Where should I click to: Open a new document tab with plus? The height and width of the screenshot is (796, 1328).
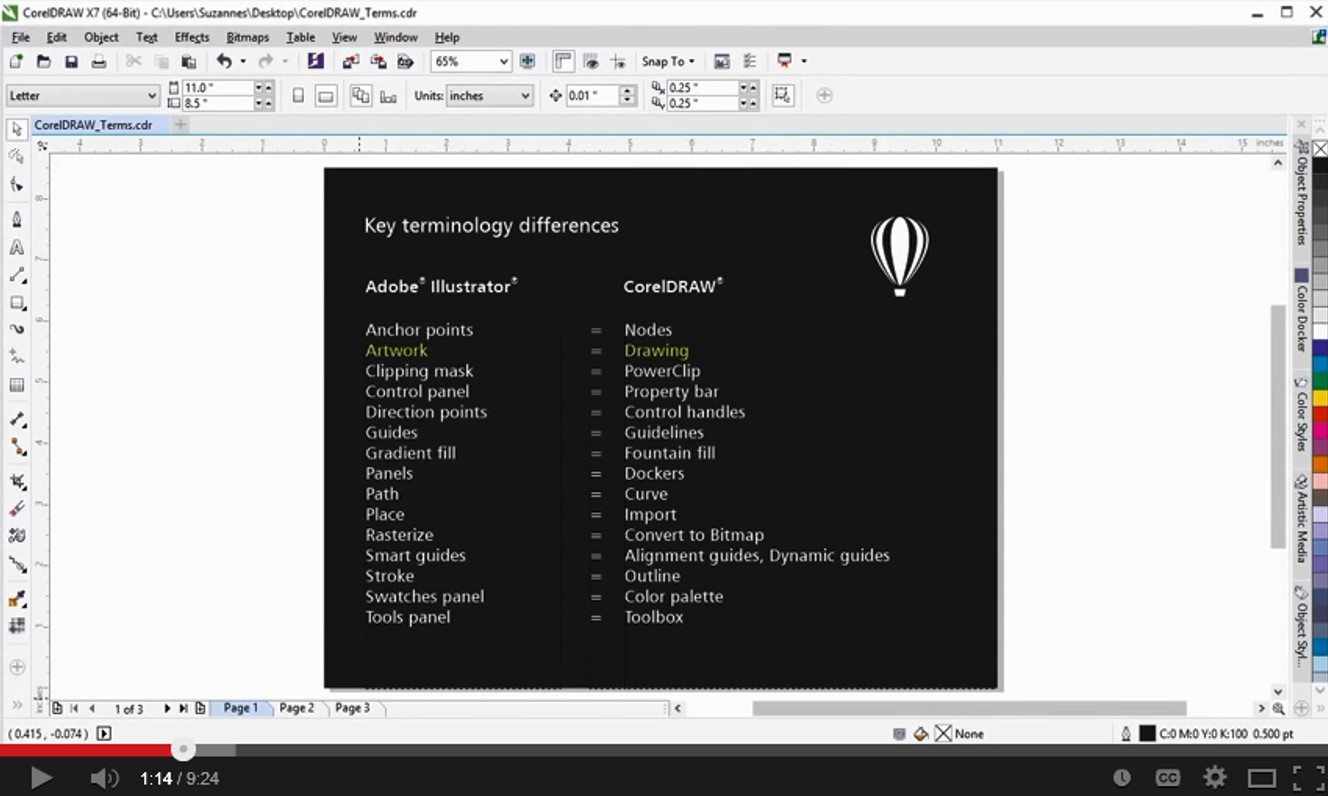click(180, 125)
